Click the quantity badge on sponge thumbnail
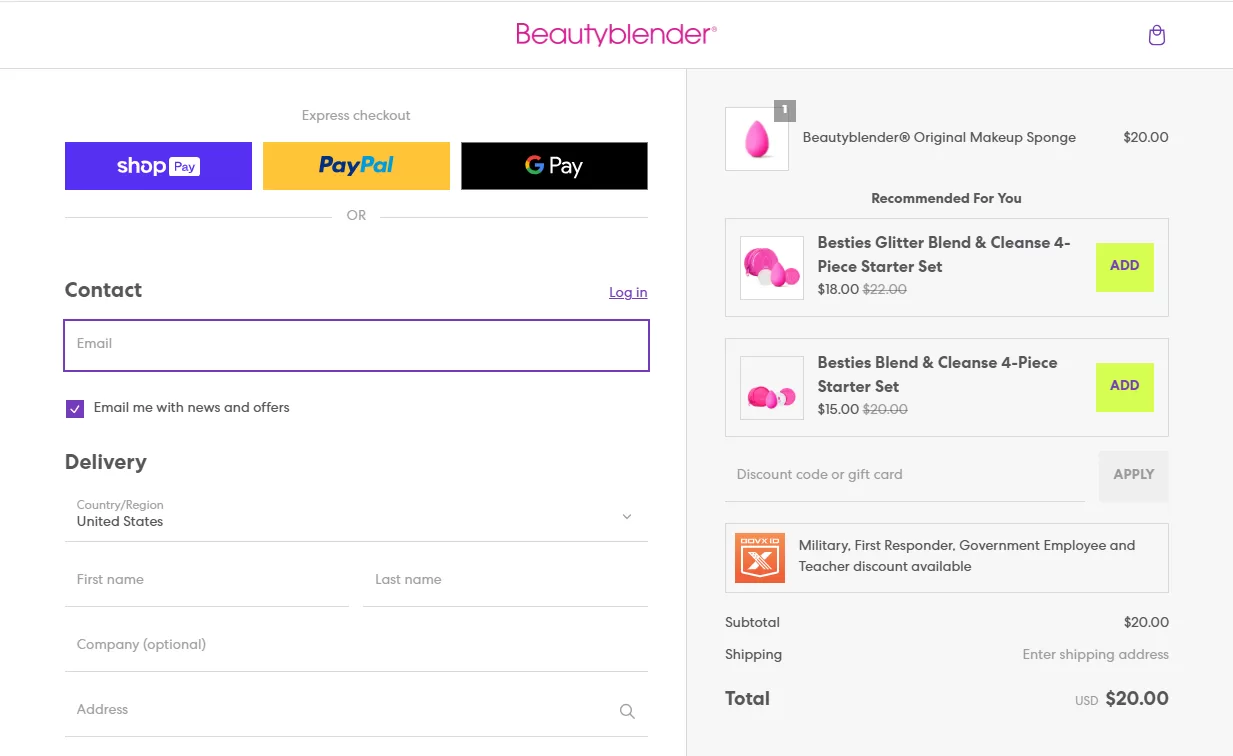This screenshot has width=1233, height=756. coord(785,110)
